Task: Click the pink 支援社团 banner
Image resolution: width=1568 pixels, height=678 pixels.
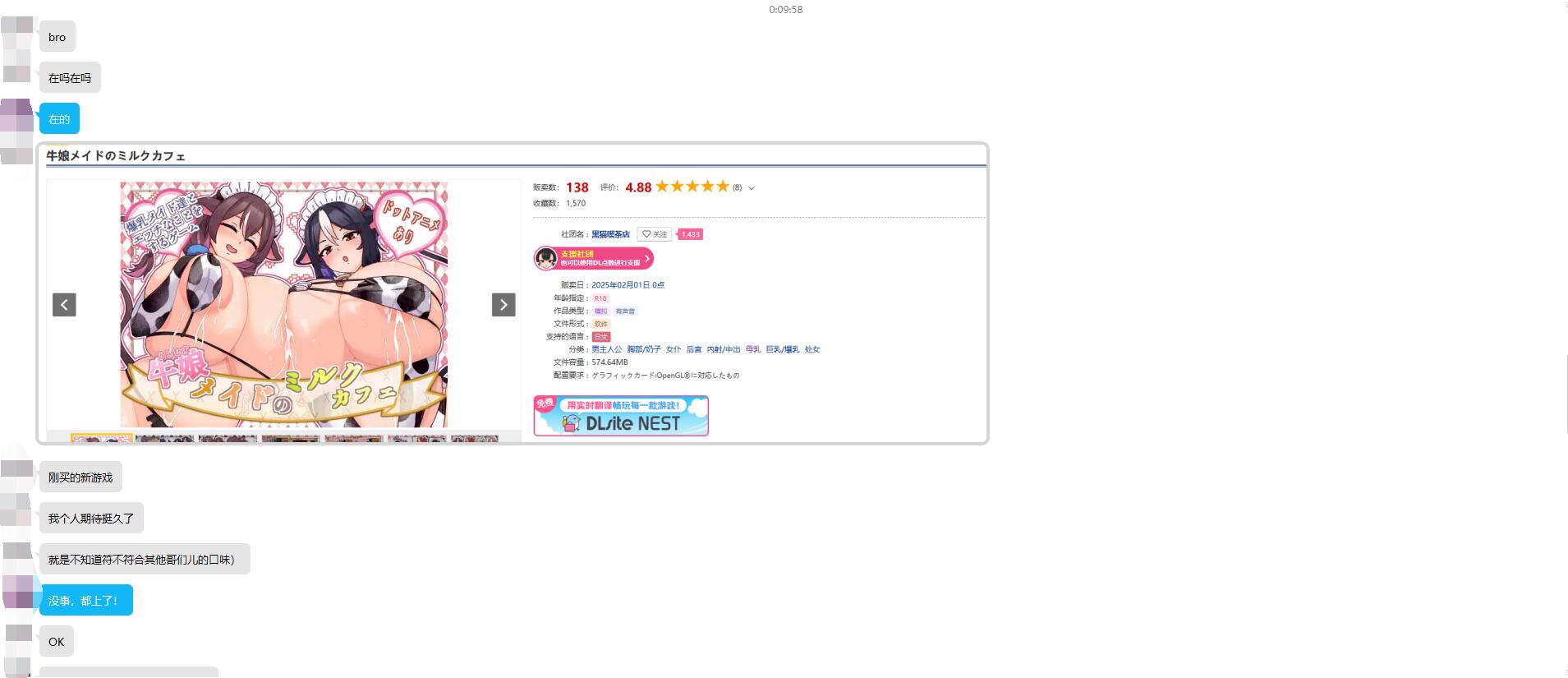Action: click(x=594, y=258)
